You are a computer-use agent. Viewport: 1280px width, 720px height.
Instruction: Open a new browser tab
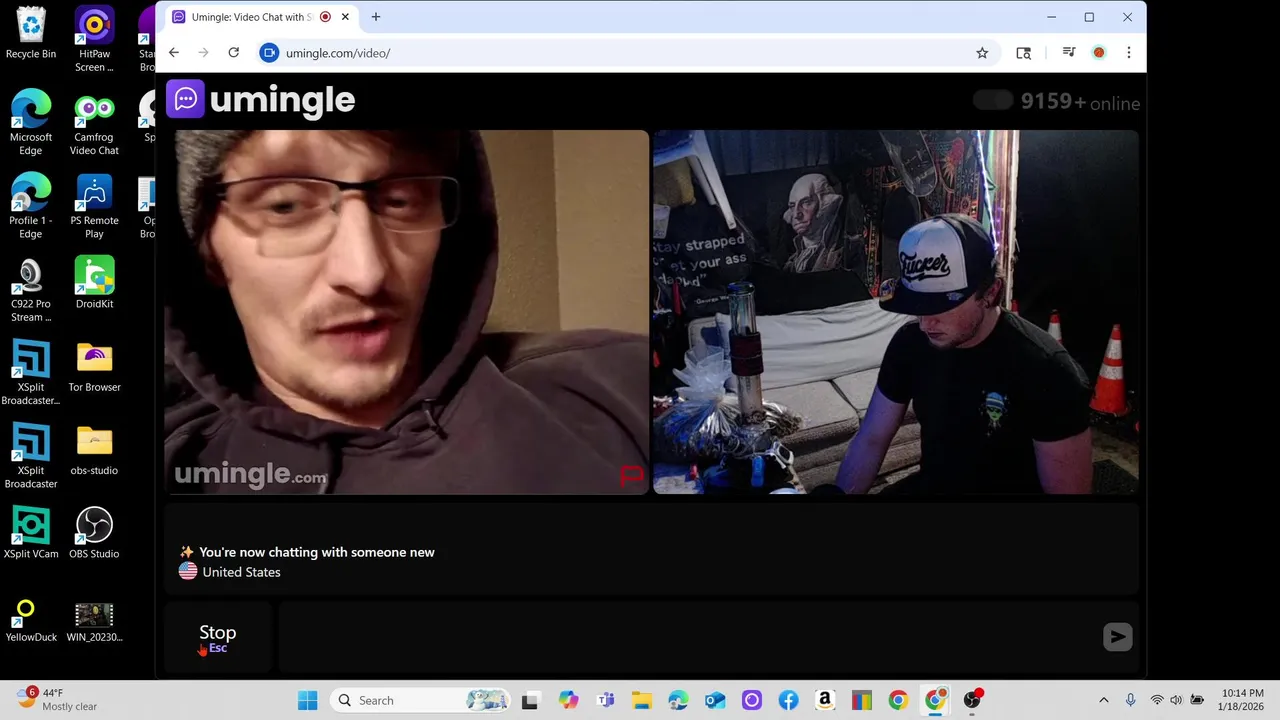click(x=376, y=17)
